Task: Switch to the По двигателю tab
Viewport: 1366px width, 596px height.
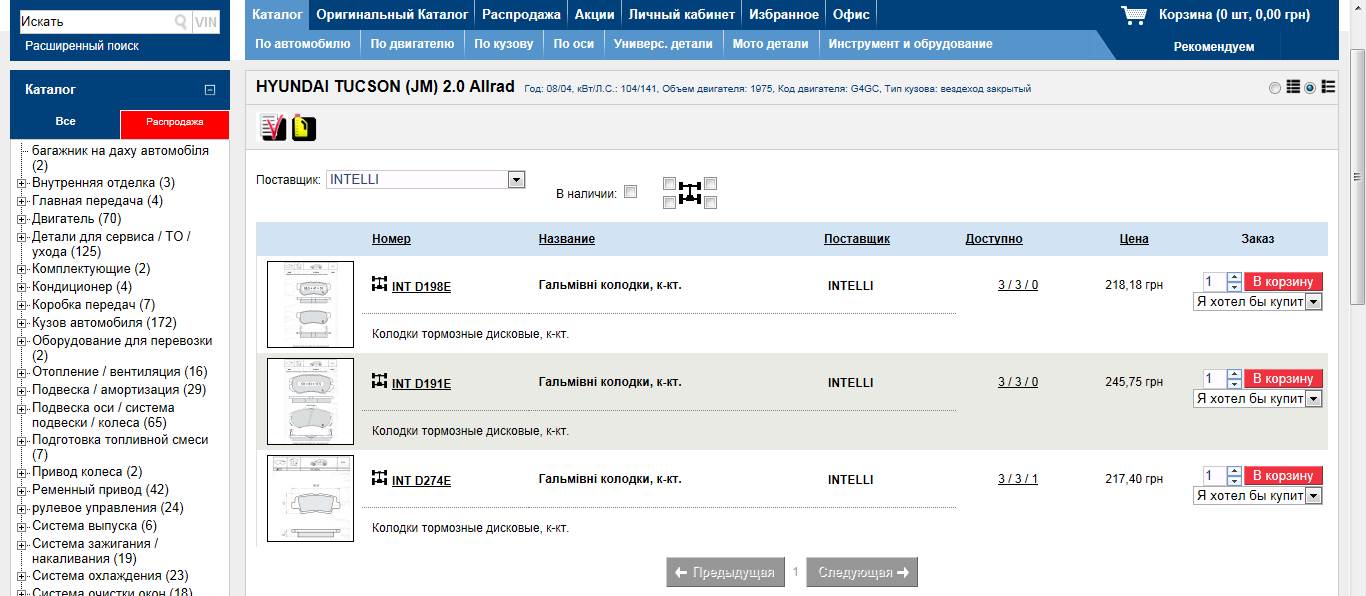Action: point(412,44)
